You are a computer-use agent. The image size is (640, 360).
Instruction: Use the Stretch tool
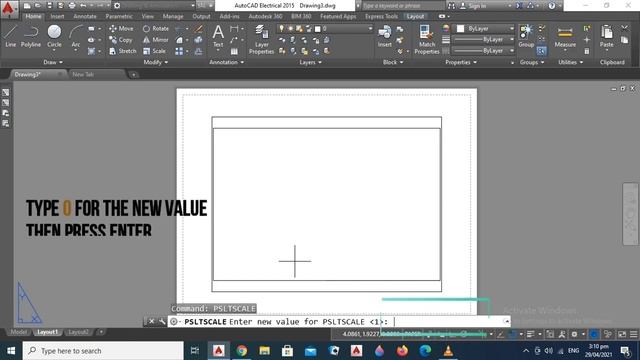point(123,51)
